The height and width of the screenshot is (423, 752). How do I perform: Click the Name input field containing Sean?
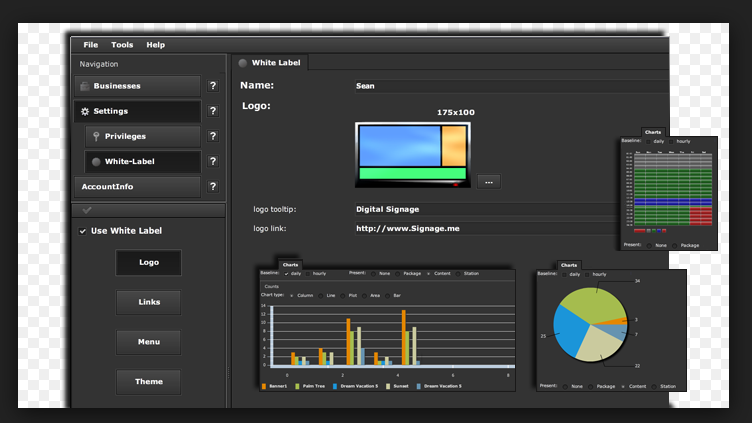[x=511, y=86]
